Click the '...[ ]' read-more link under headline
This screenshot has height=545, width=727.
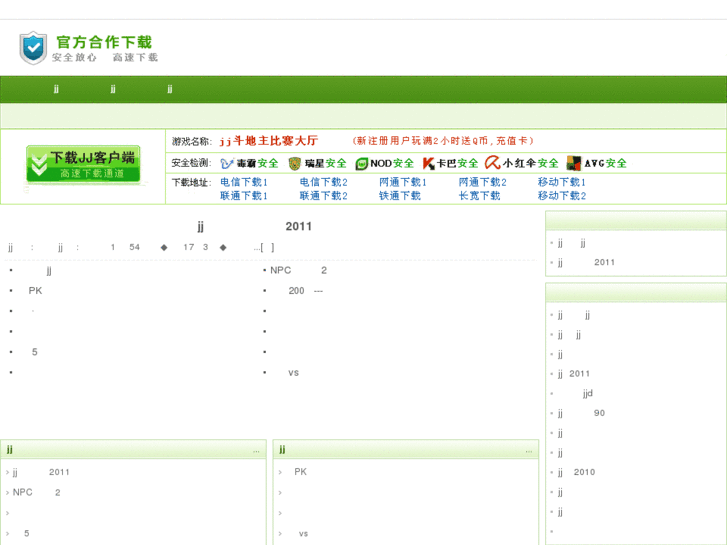tap(264, 248)
